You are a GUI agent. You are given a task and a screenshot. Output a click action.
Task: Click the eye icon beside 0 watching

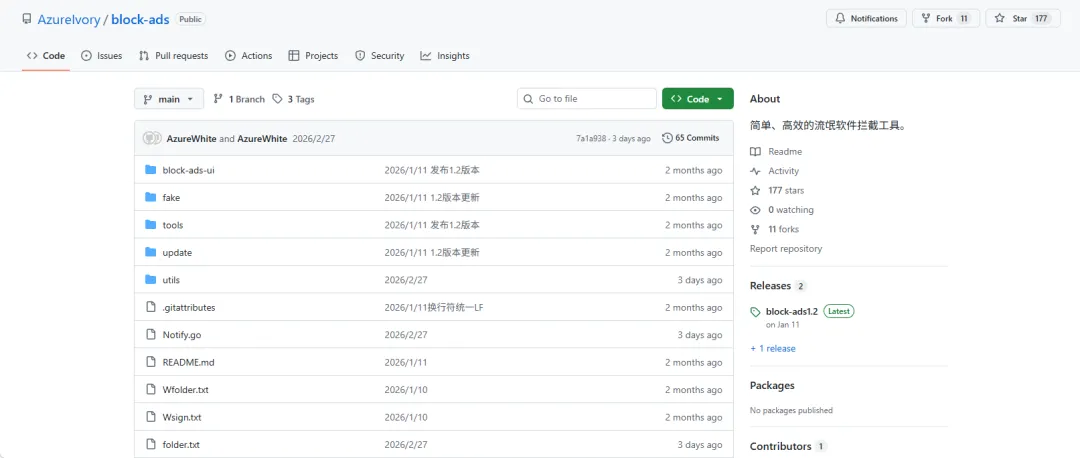(756, 210)
